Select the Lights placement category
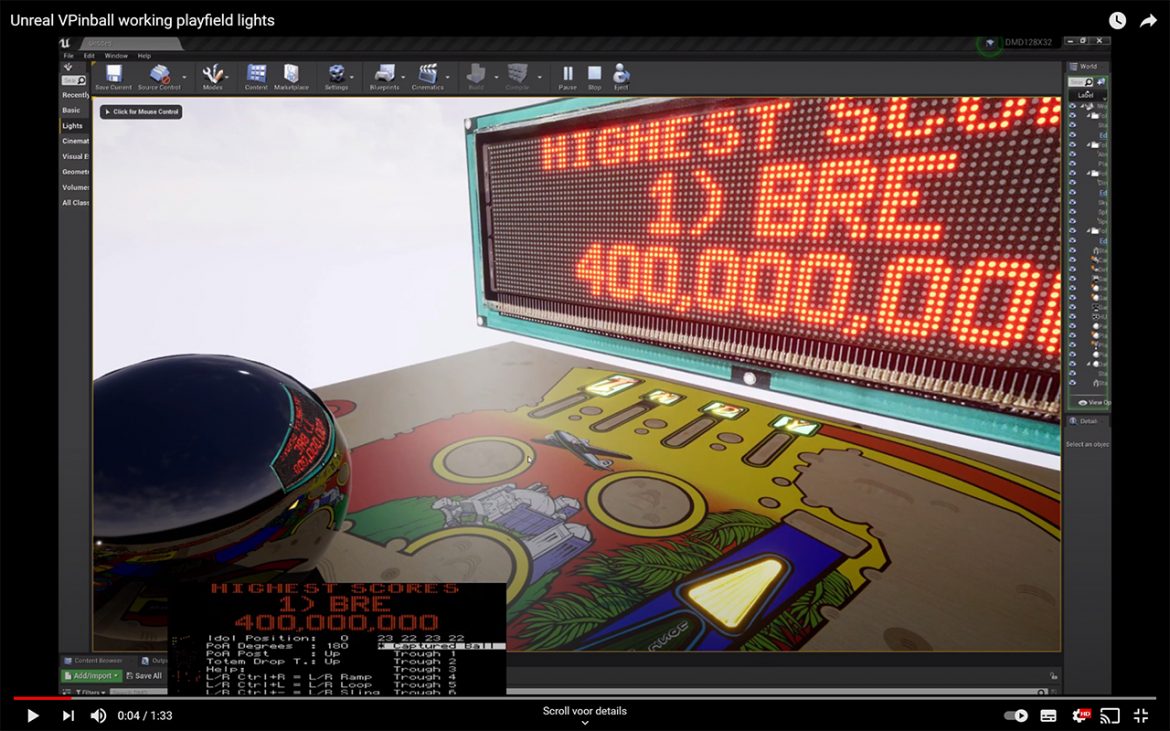This screenshot has width=1170, height=731. click(x=75, y=126)
